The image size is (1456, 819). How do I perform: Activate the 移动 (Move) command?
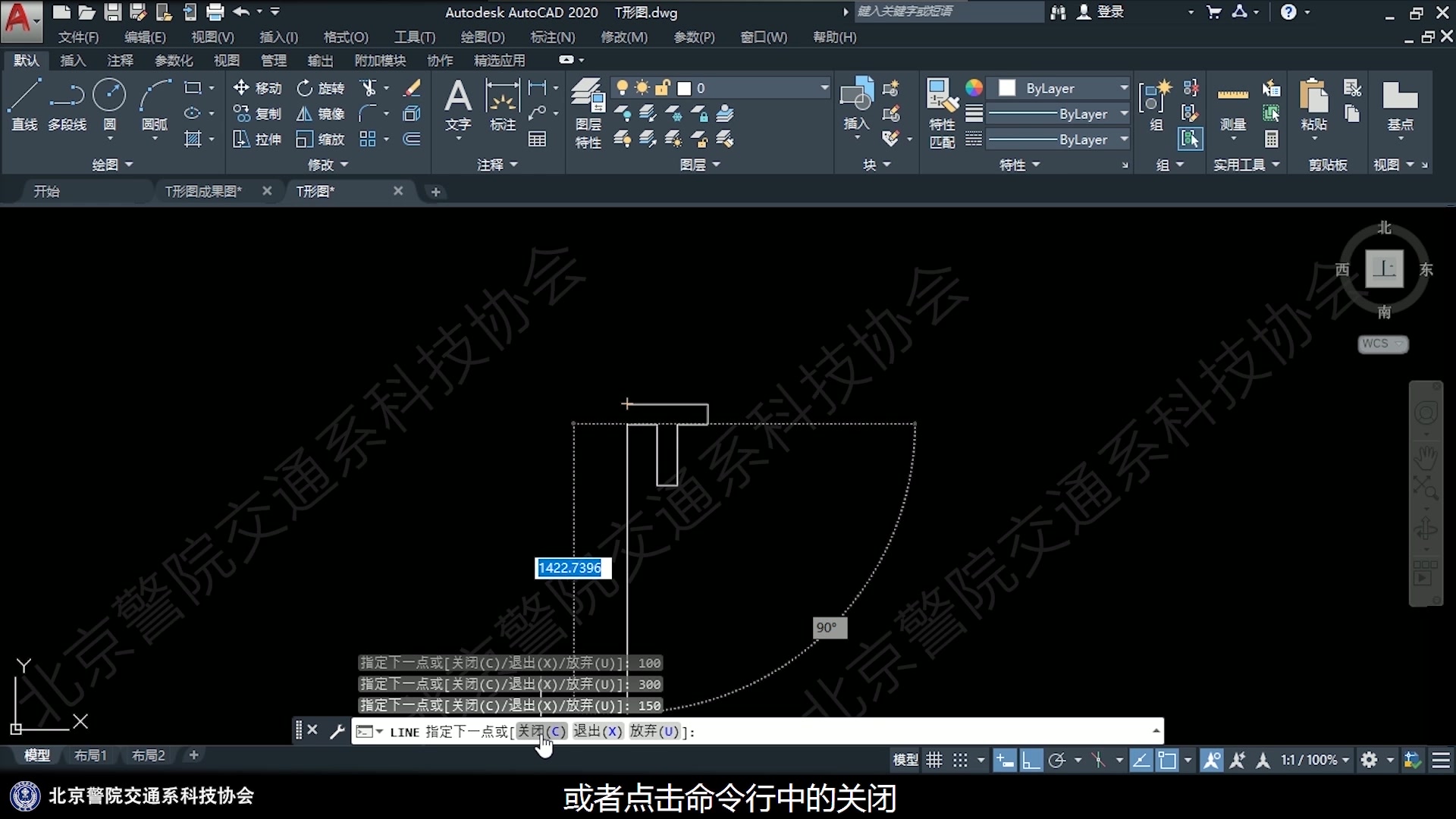pos(257,87)
